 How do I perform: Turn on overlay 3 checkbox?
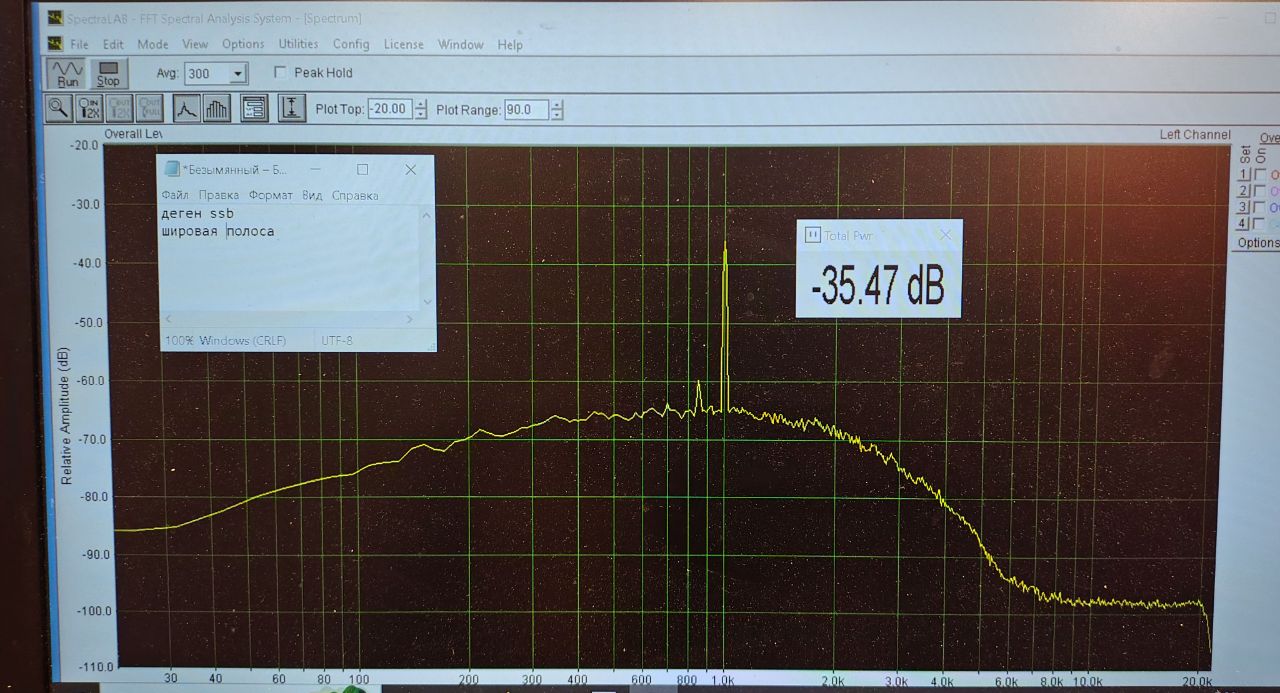1260,208
